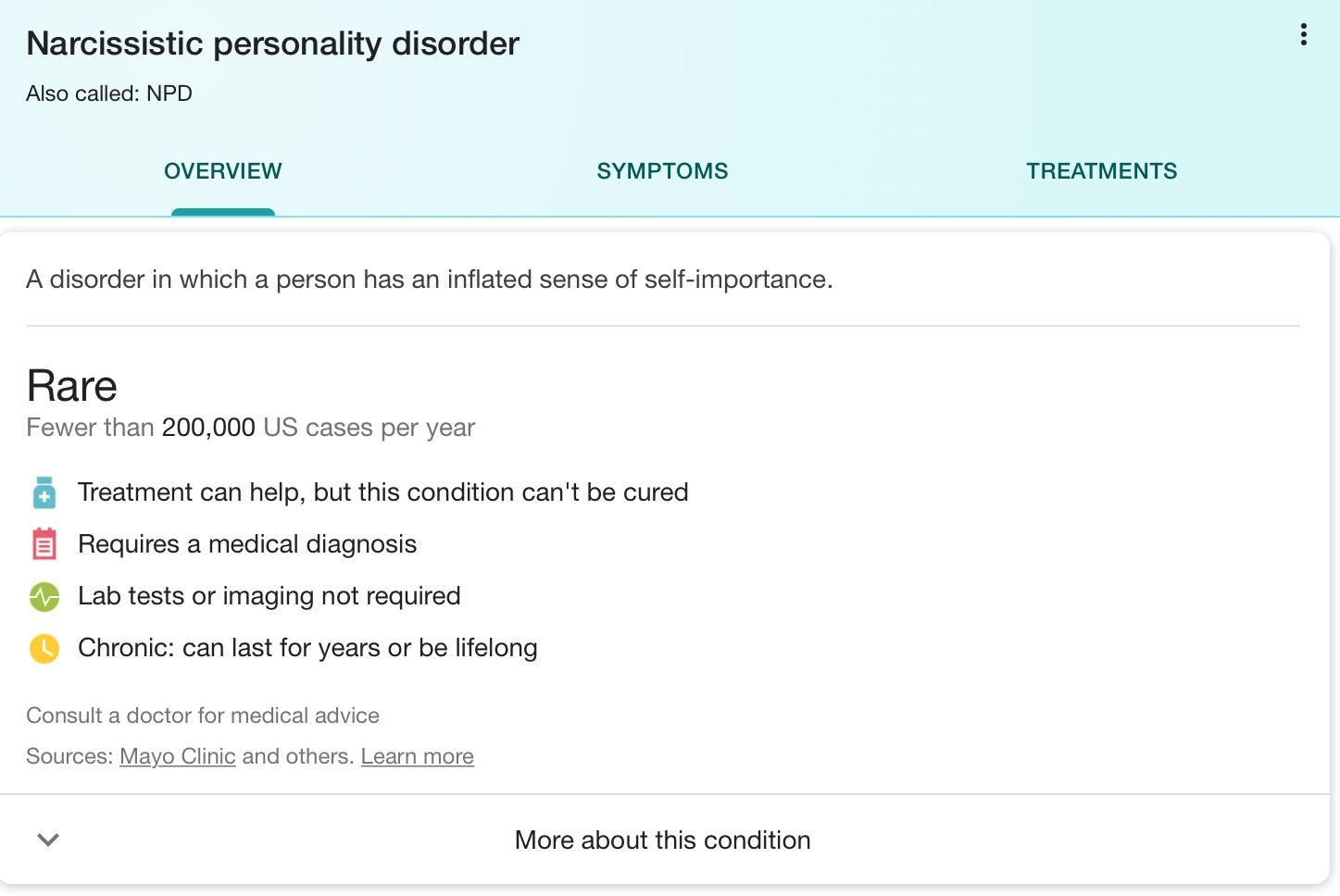Click the yellow clock chronic icon
1340x896 pixels.
tap(44, 649)
